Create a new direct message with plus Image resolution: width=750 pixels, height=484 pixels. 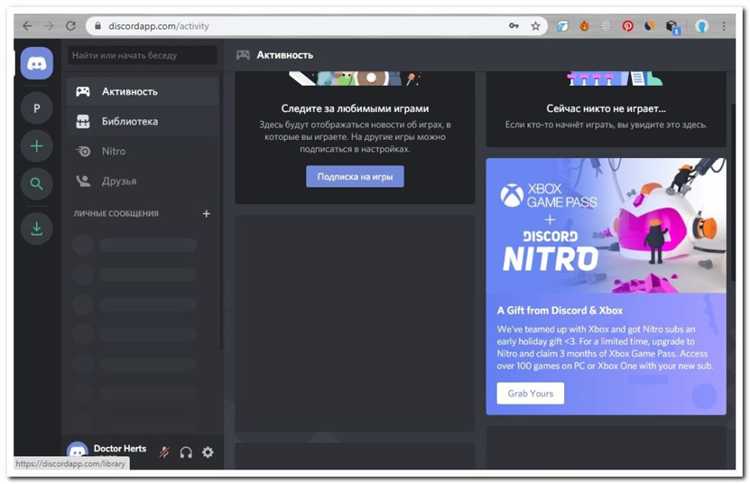[206, 213]
